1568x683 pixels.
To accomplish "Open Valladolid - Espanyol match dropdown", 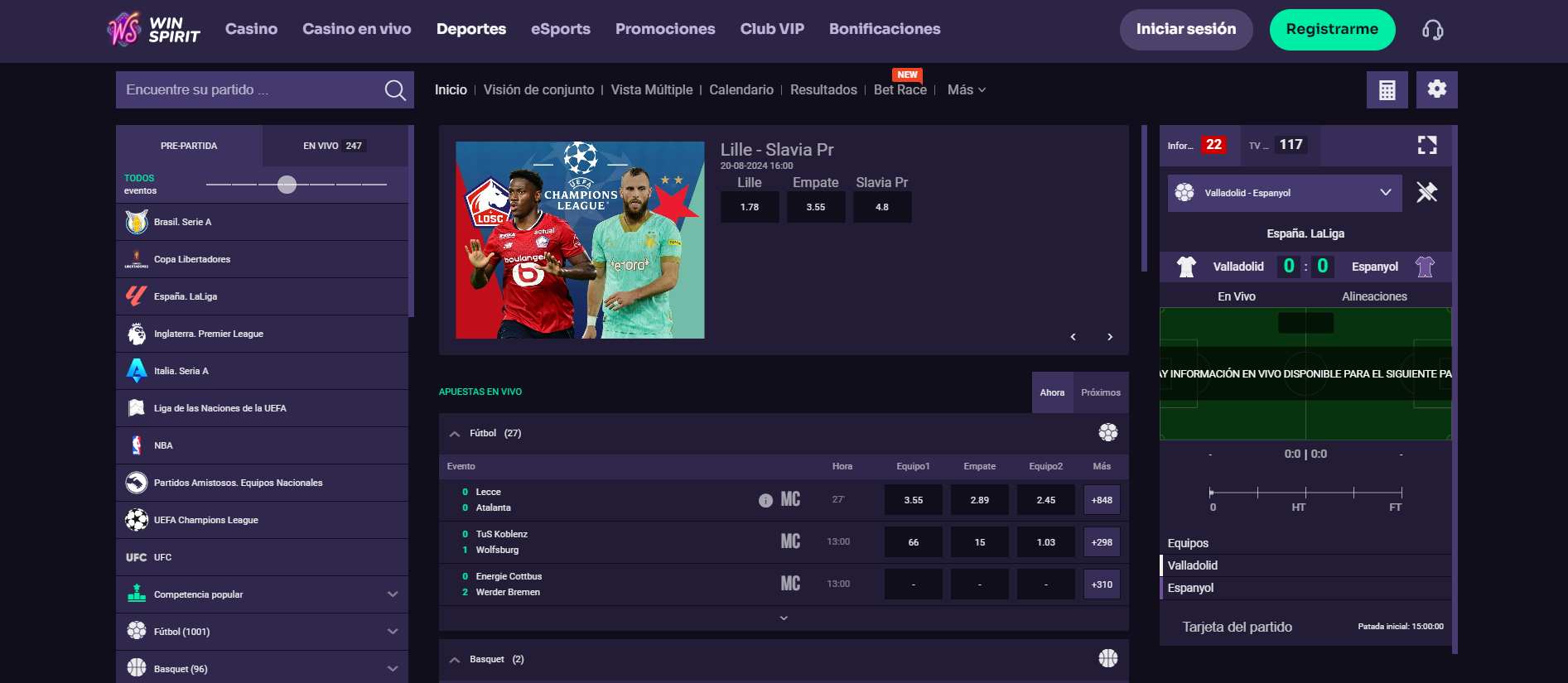I will coord(1285,193).
